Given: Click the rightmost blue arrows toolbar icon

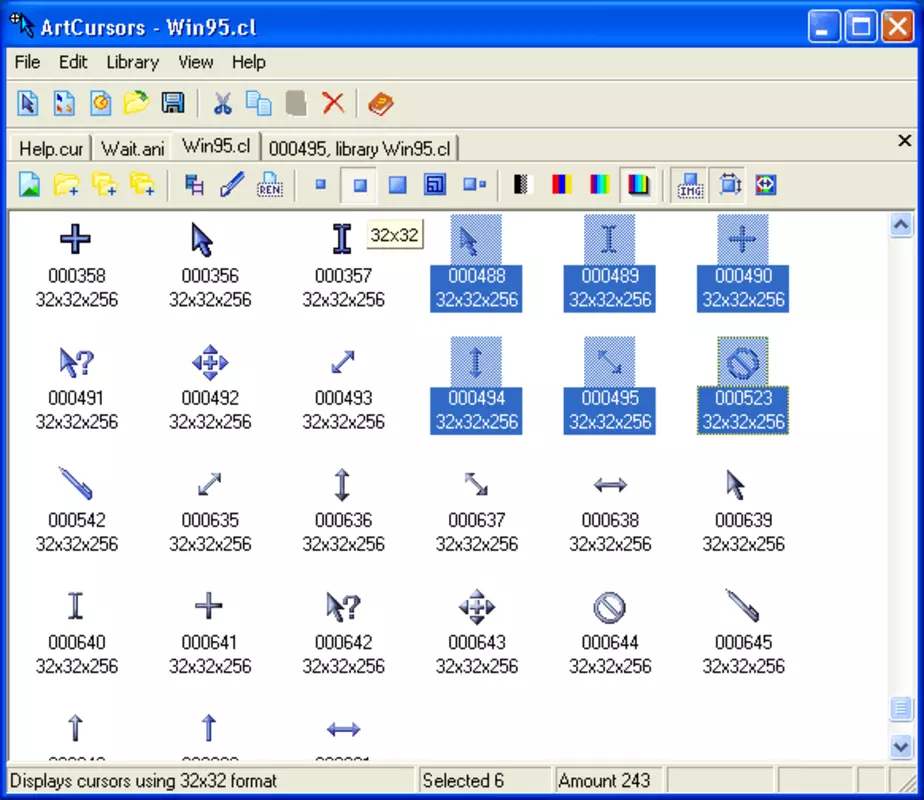Looking at the screenshot, I should pos(765,185).
